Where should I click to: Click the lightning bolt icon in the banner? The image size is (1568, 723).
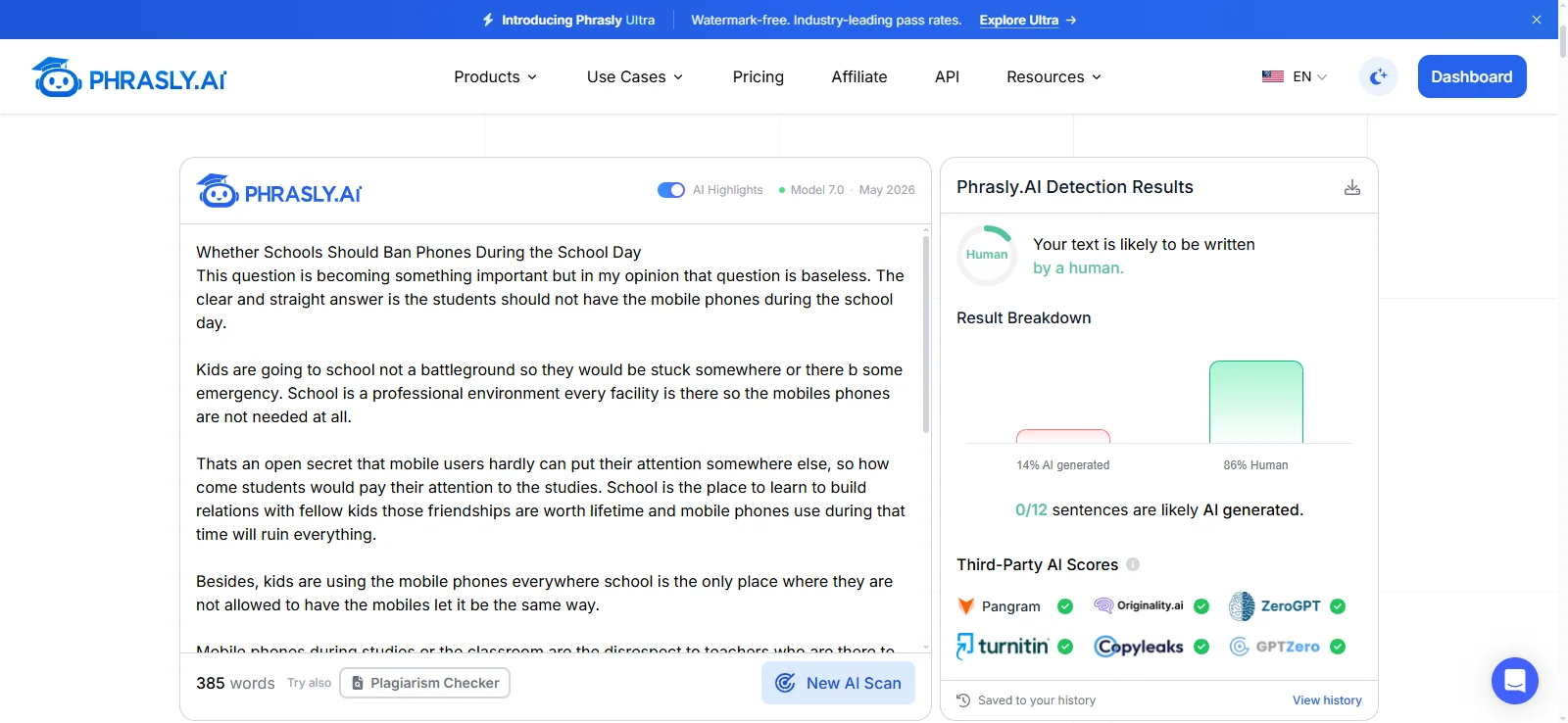click(x=488, y=20)
